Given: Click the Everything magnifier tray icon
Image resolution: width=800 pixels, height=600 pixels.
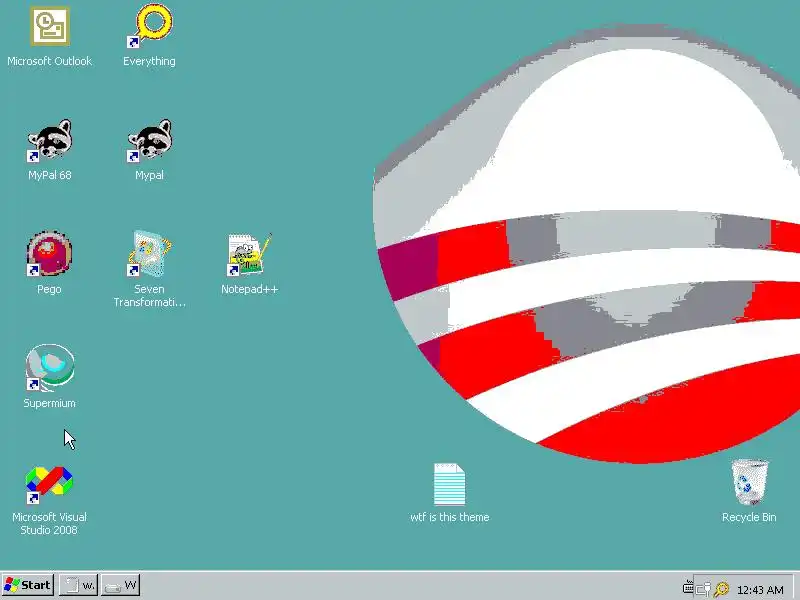Looking at the screenshot, I should pyautogui.click(x=721, y=590).
